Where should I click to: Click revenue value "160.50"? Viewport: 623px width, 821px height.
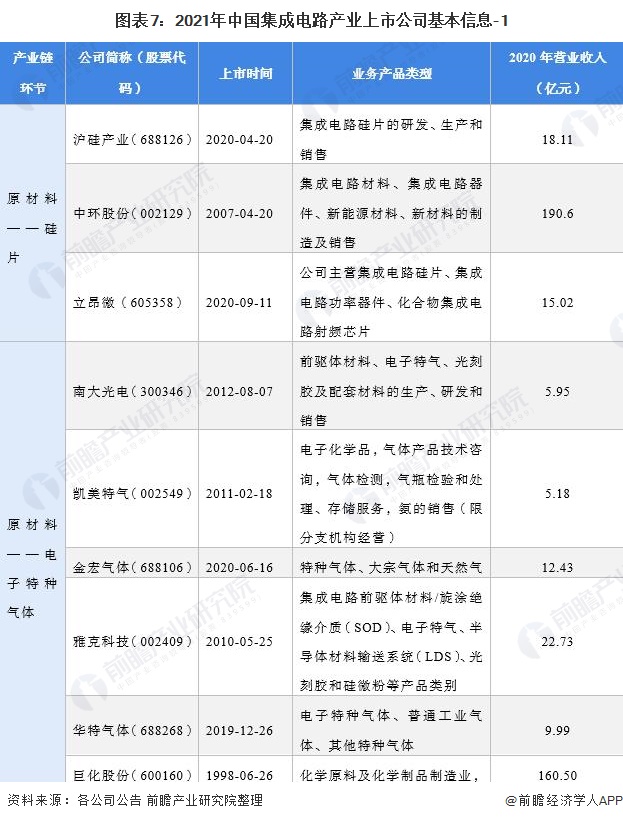(557, 775)
